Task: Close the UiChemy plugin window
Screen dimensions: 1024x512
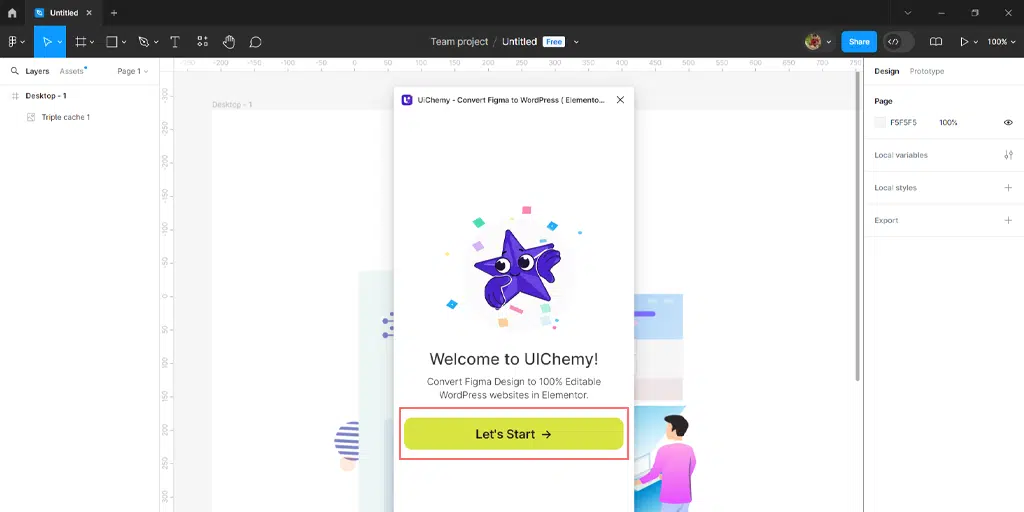Action: tap(620, 100)
